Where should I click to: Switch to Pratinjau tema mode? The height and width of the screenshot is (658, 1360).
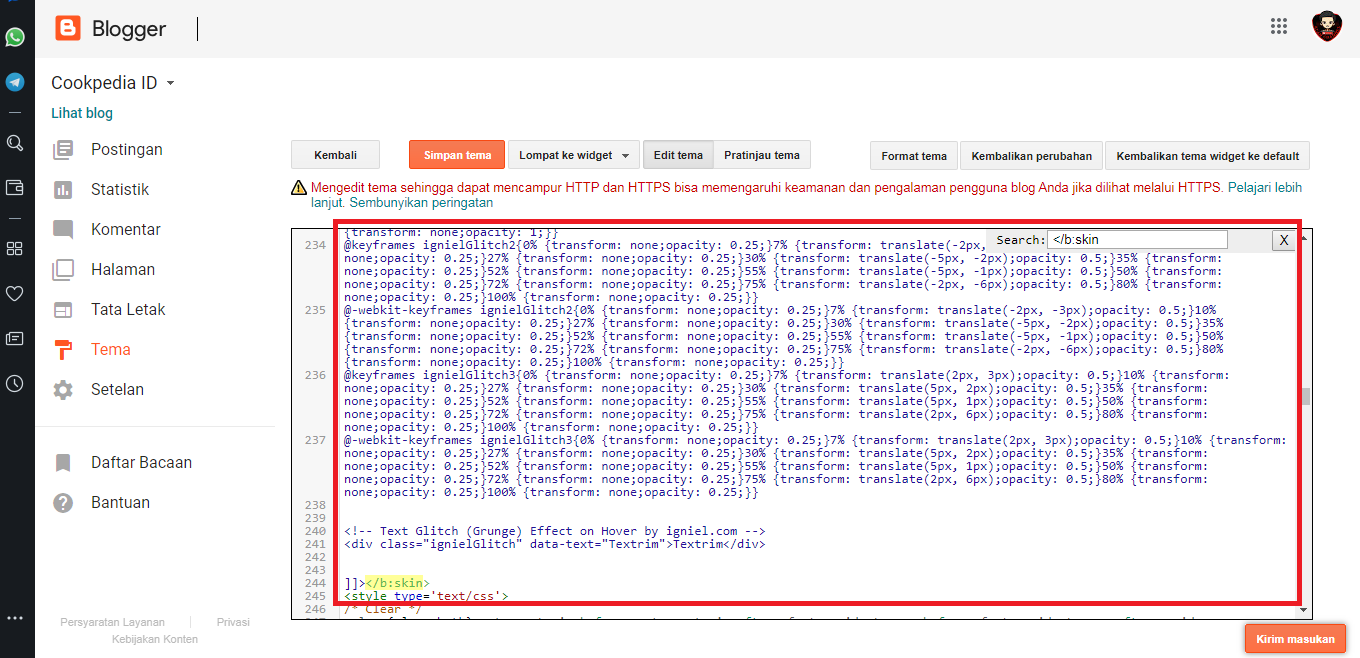point(761,155)
